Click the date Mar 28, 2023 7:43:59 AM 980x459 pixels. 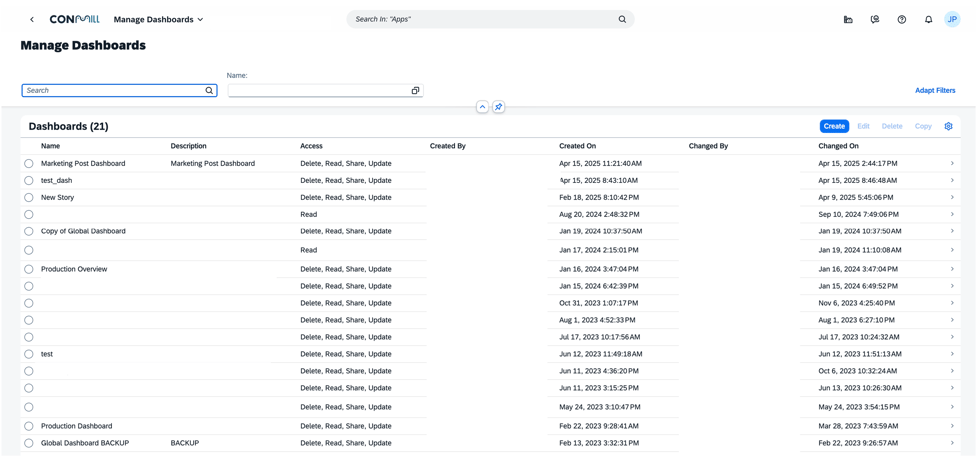tap(858, 426)
